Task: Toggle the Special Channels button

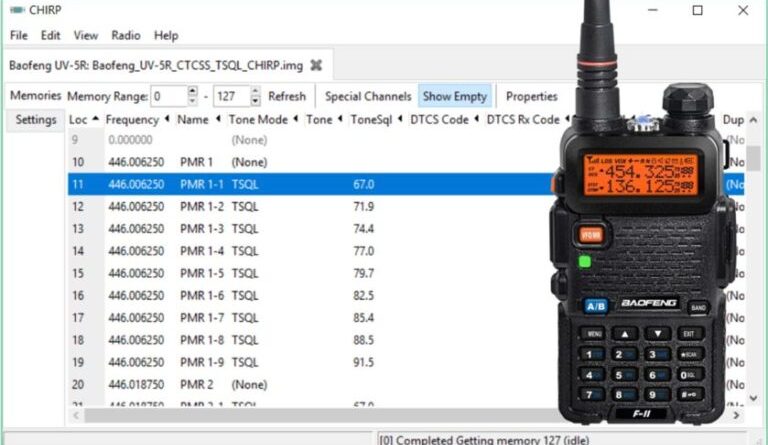Action: 368,96
